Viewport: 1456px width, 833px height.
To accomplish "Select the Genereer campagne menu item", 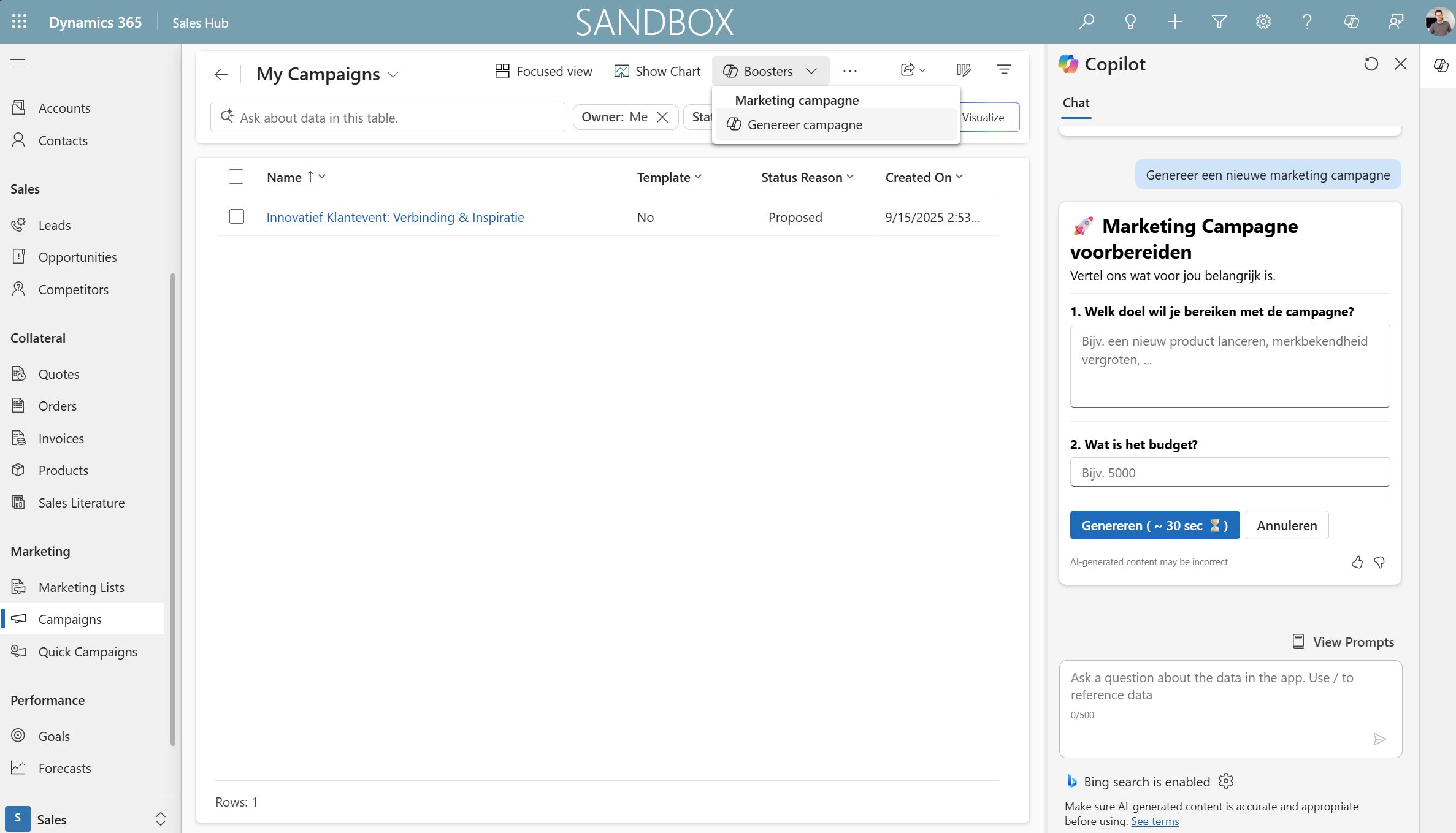I will [804, 125].
